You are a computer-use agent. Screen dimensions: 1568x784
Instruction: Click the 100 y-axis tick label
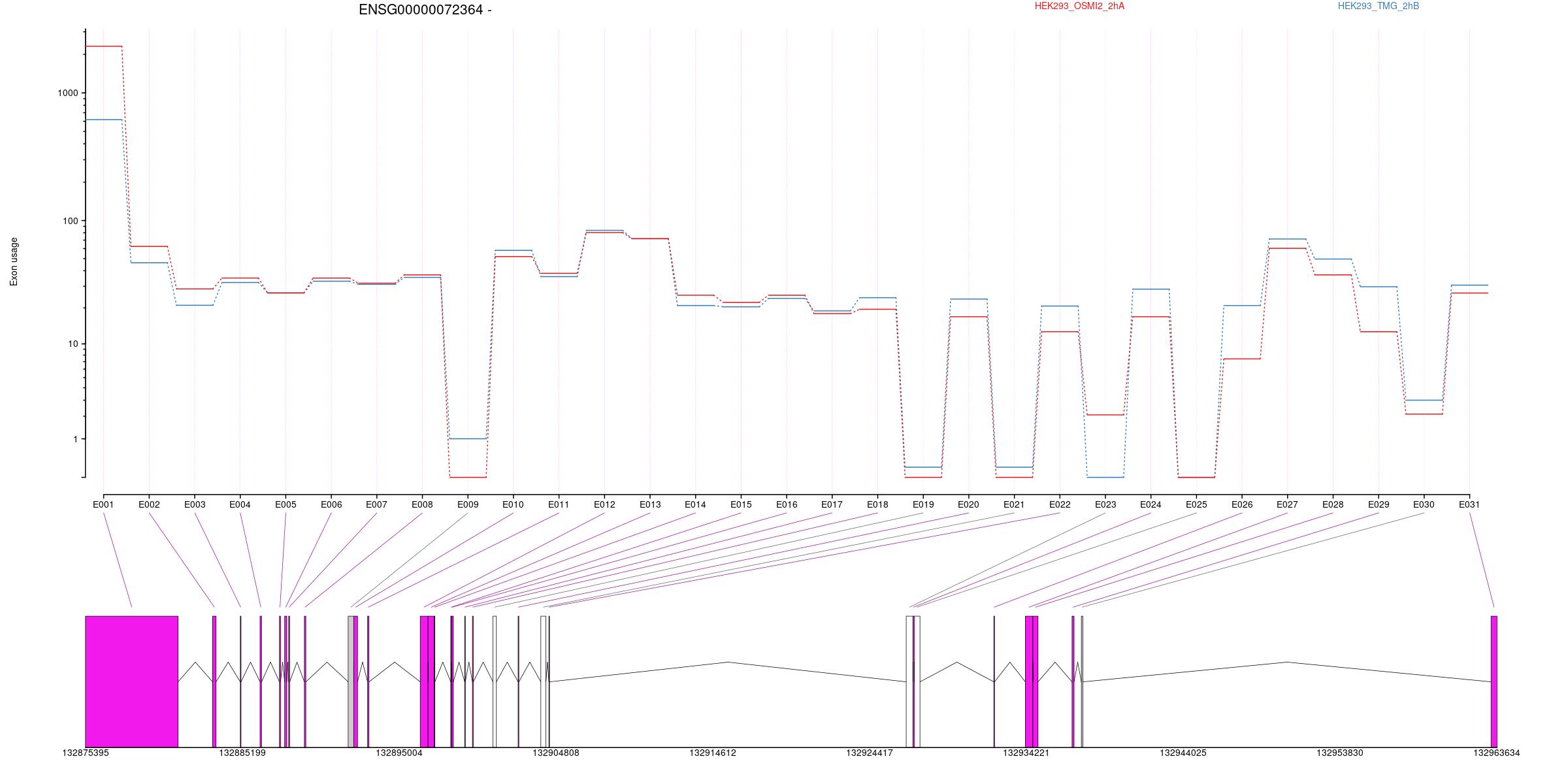(70, 221)
